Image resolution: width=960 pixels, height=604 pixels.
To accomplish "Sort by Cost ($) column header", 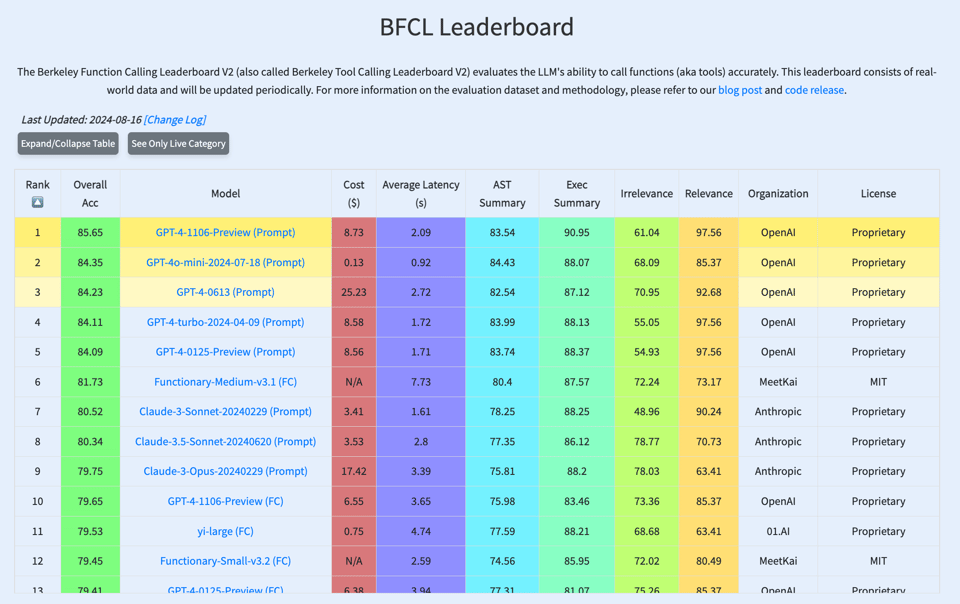I will [354, 193].
